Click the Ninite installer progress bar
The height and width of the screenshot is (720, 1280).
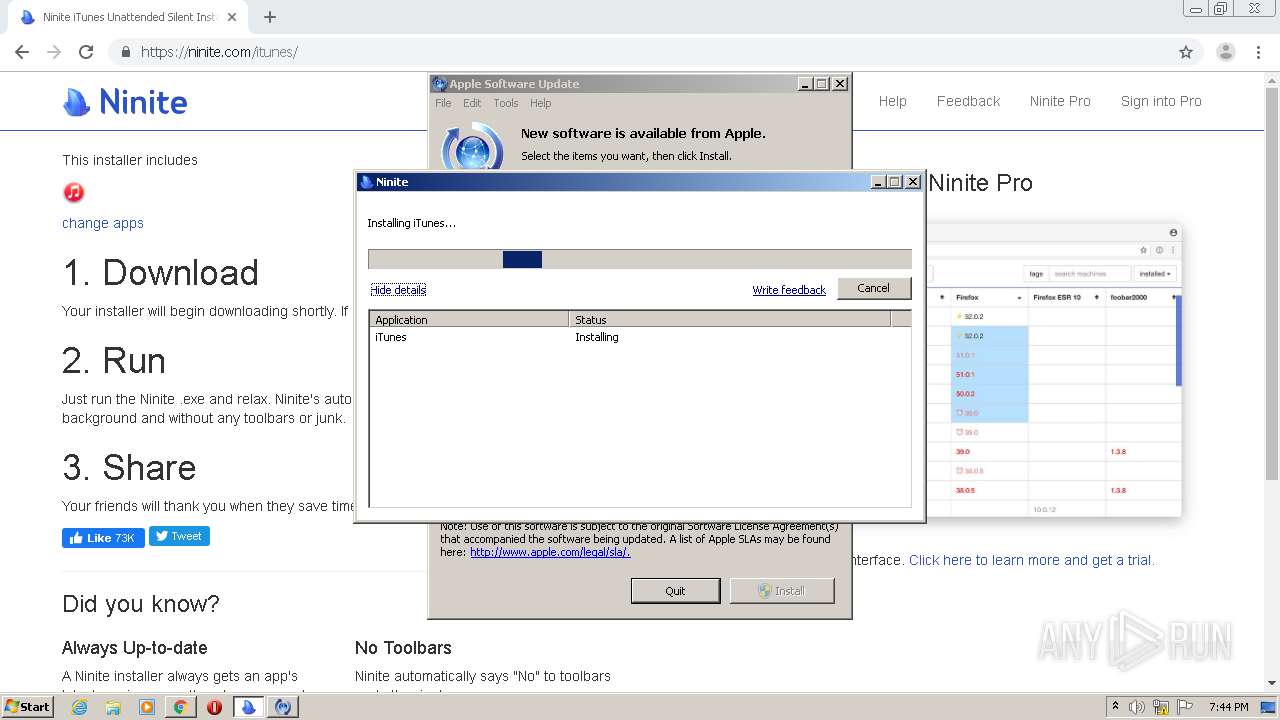pos(640,259)
